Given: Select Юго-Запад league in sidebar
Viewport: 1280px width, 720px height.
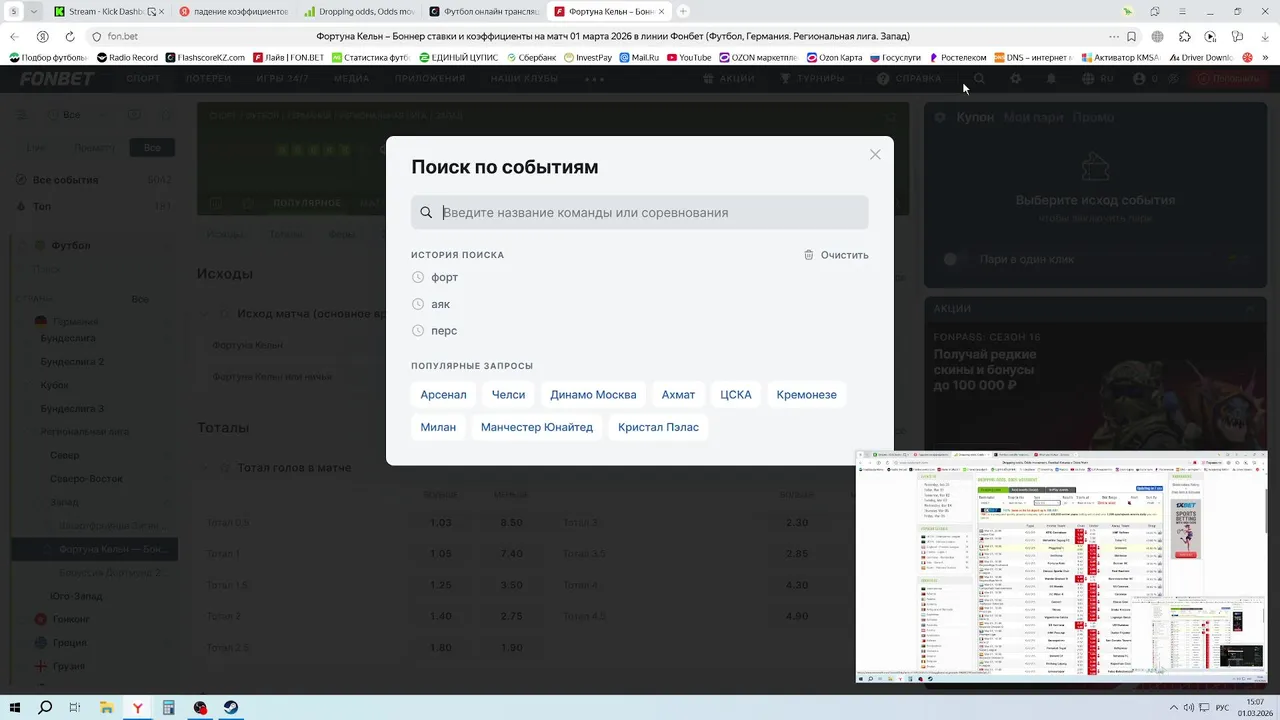Looking at the screenshot, I should (x=76, y=596).
